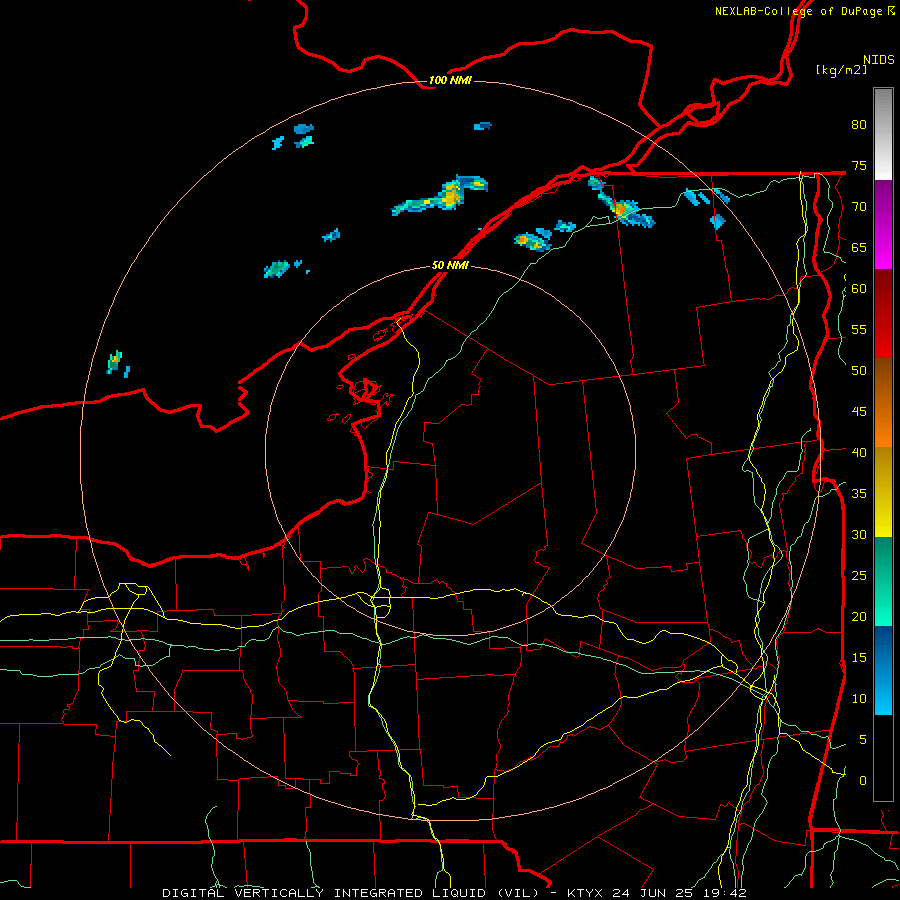Click the 15 value on the VIL scale
Image resolution: width=900 pixels, height=900 pixels.
859,658
